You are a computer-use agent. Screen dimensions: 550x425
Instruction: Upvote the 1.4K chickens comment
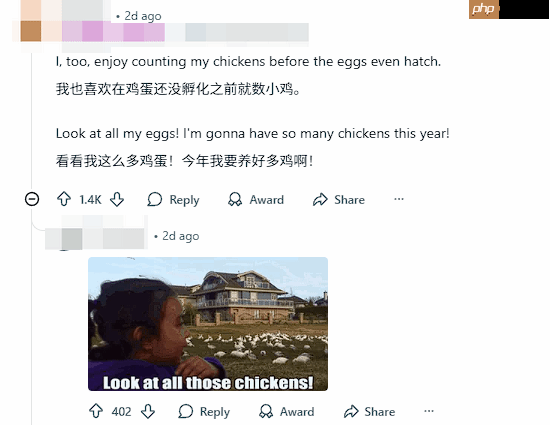click(x=64, y=199)
